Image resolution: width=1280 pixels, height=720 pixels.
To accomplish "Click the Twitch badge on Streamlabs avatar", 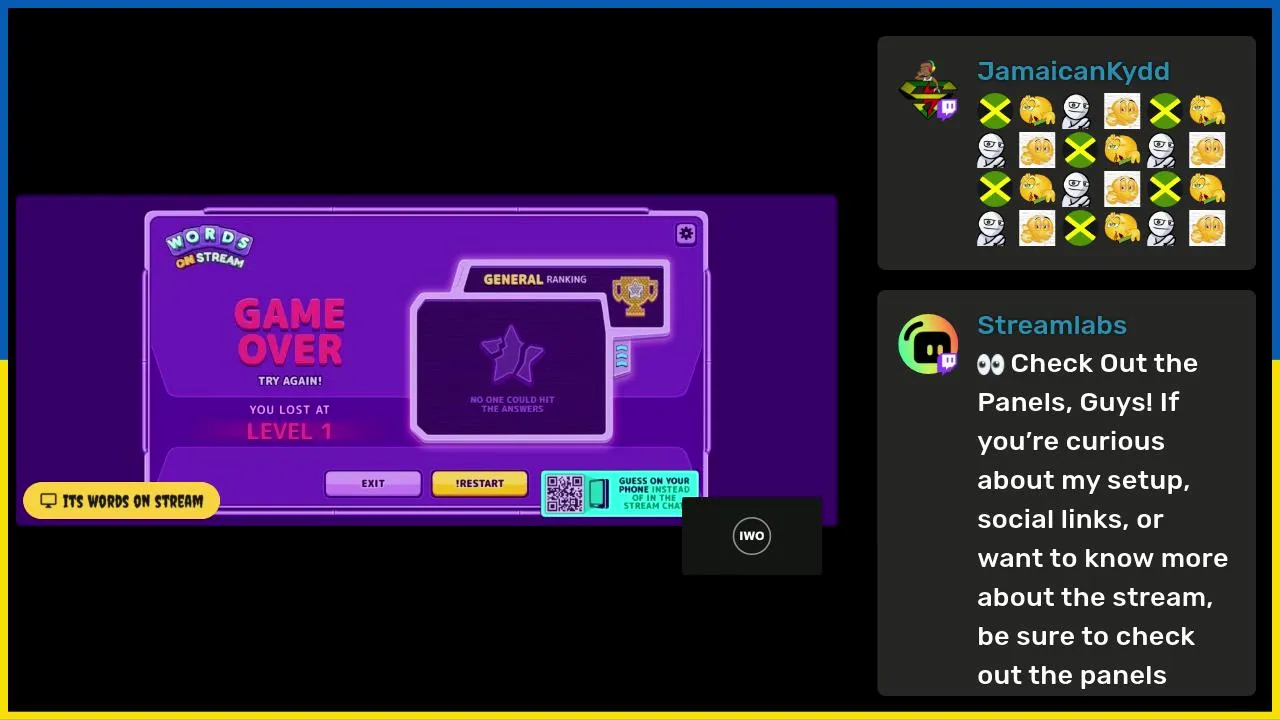I will (x=946, y=363).
